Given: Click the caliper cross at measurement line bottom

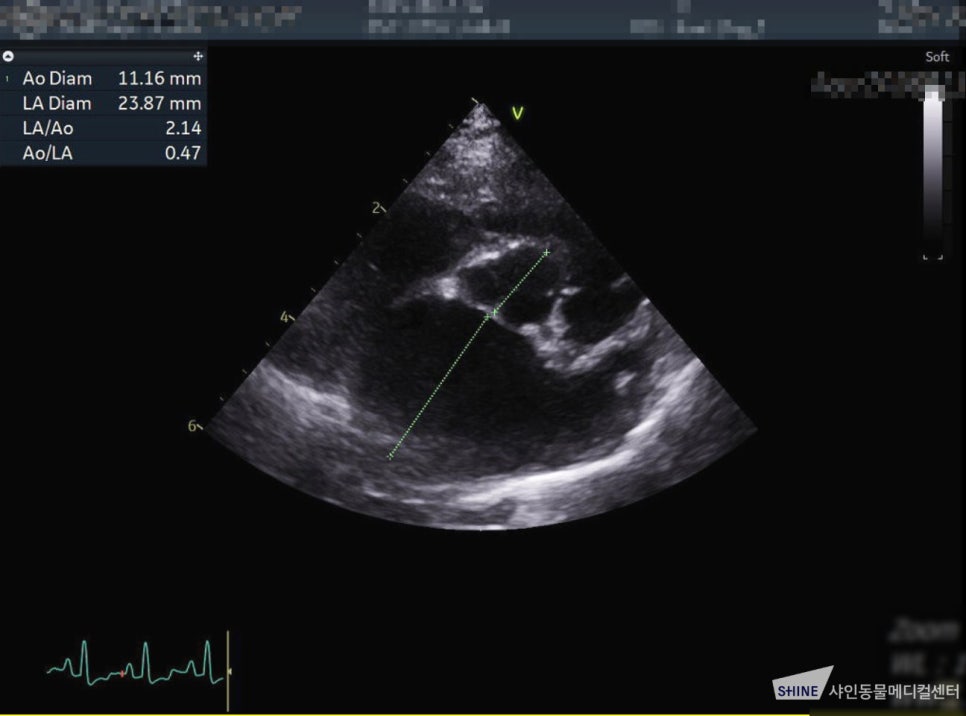Looking at the screenshot, I should point(389,457).
